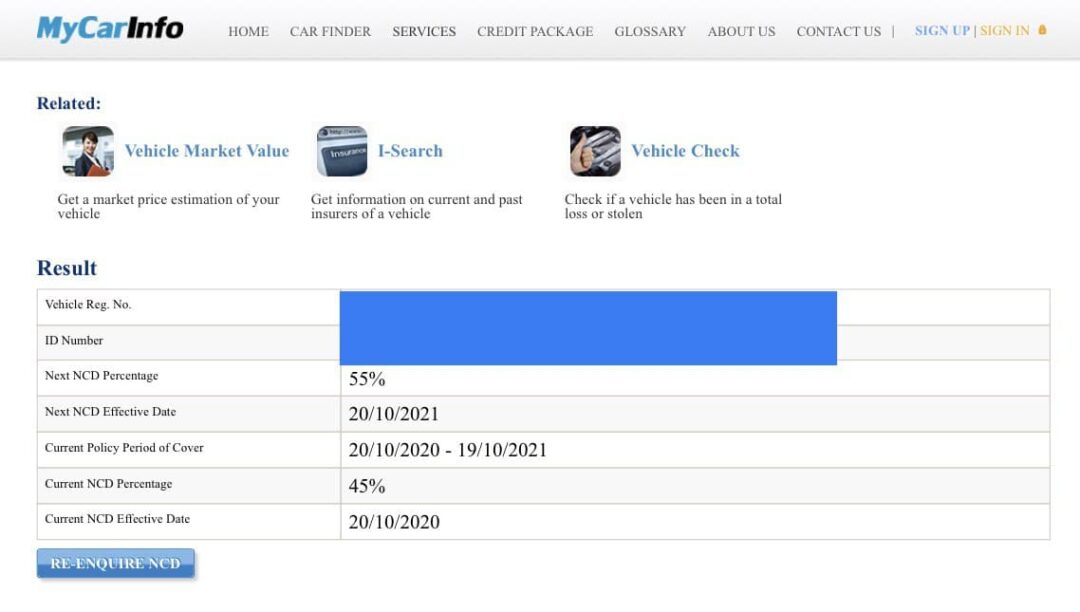Click the Sign In link
The height and width of the screenshot is (612, 1080).
click(1005, 31)
